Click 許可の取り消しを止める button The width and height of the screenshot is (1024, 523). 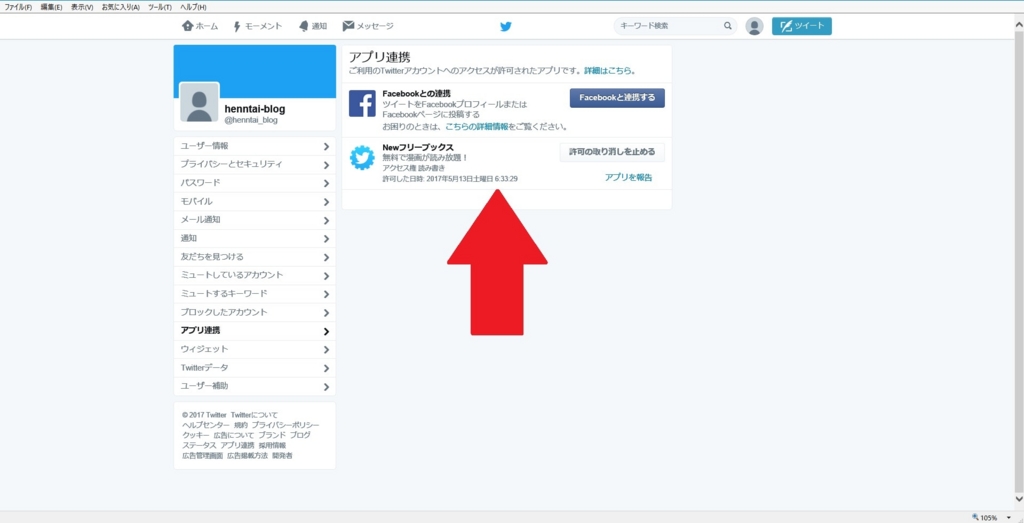tap(612, 152)
